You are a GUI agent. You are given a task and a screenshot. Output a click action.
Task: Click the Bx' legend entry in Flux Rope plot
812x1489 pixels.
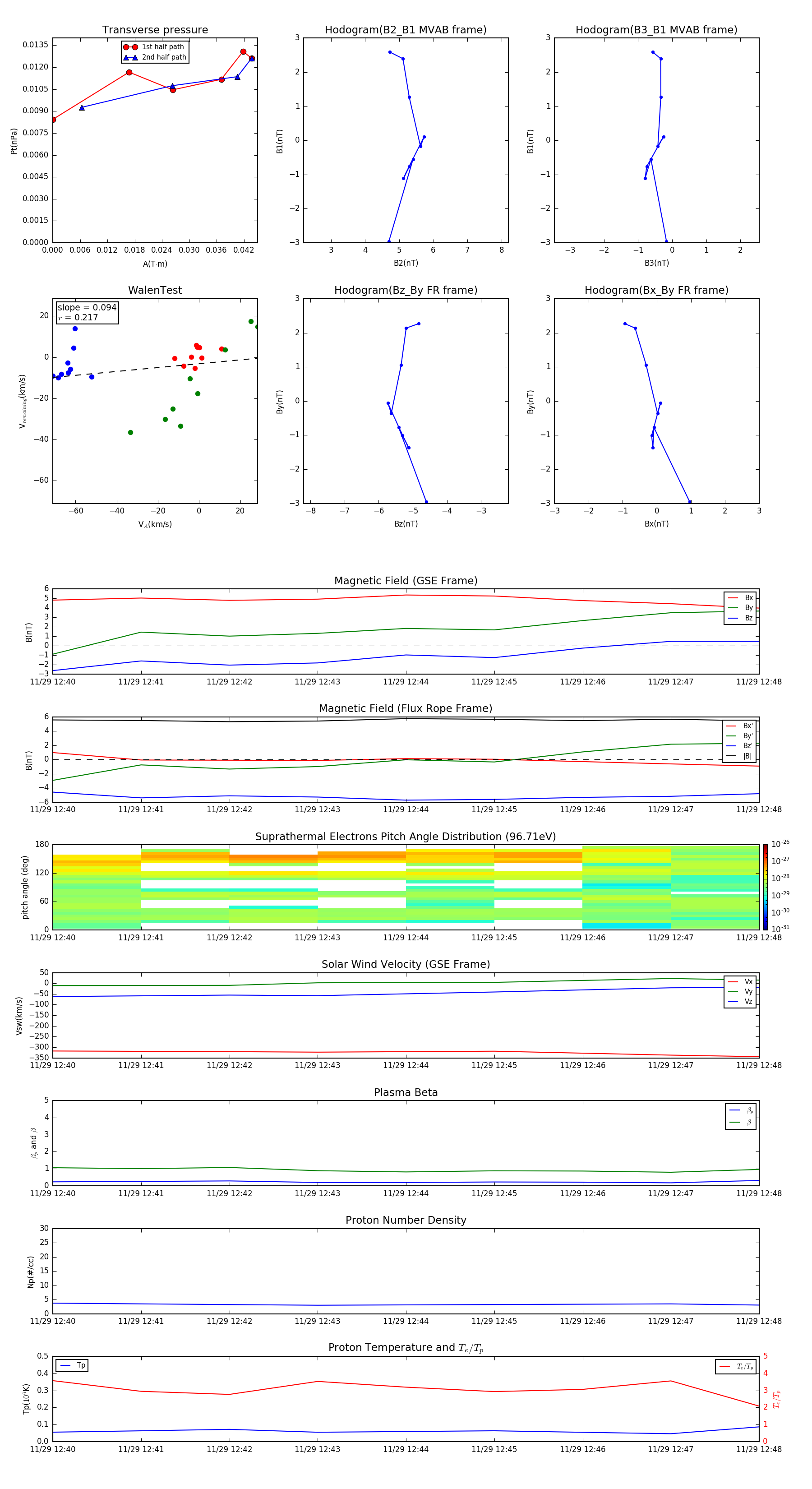[x=739, y=726]
